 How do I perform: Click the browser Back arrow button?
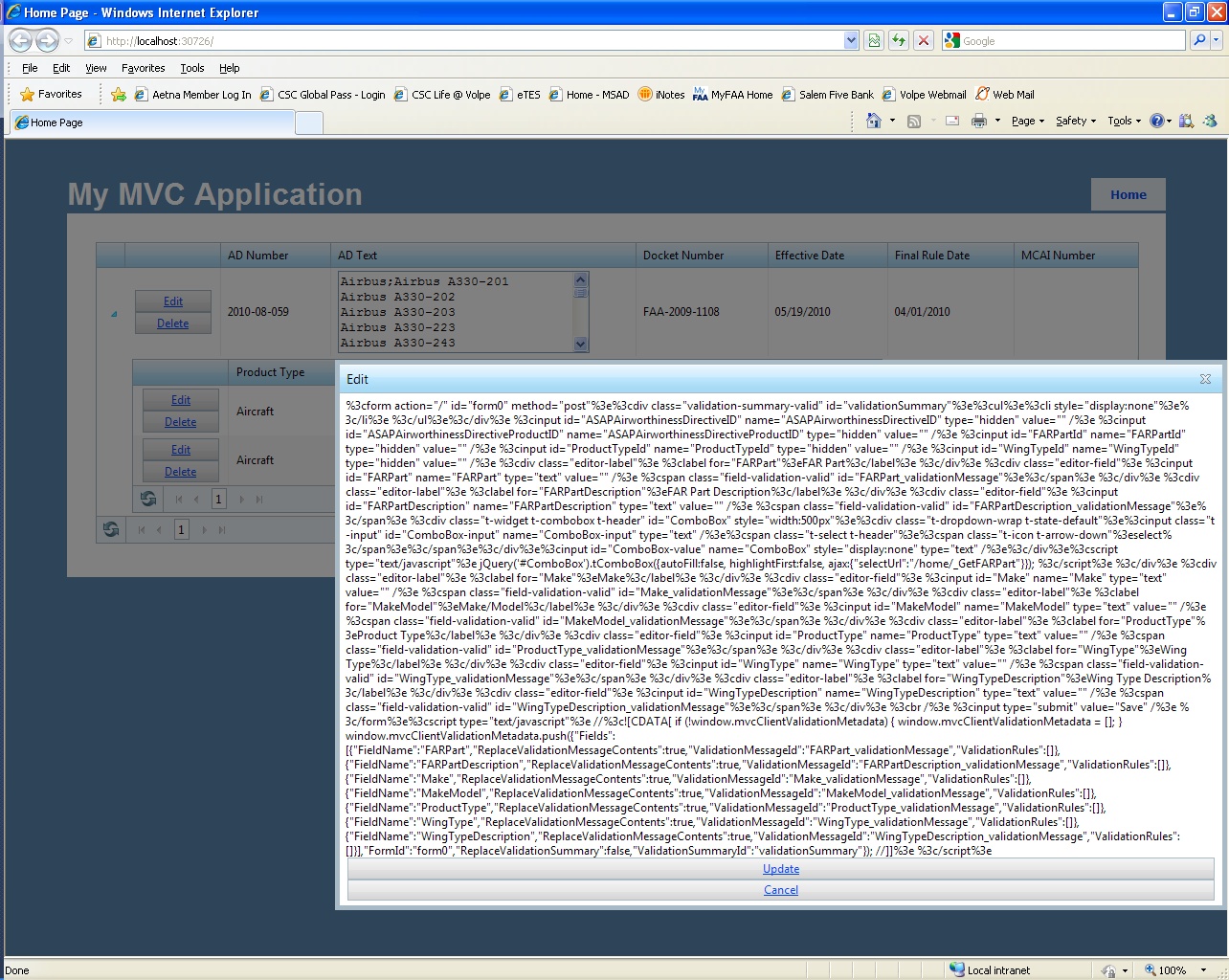(20, 41)
